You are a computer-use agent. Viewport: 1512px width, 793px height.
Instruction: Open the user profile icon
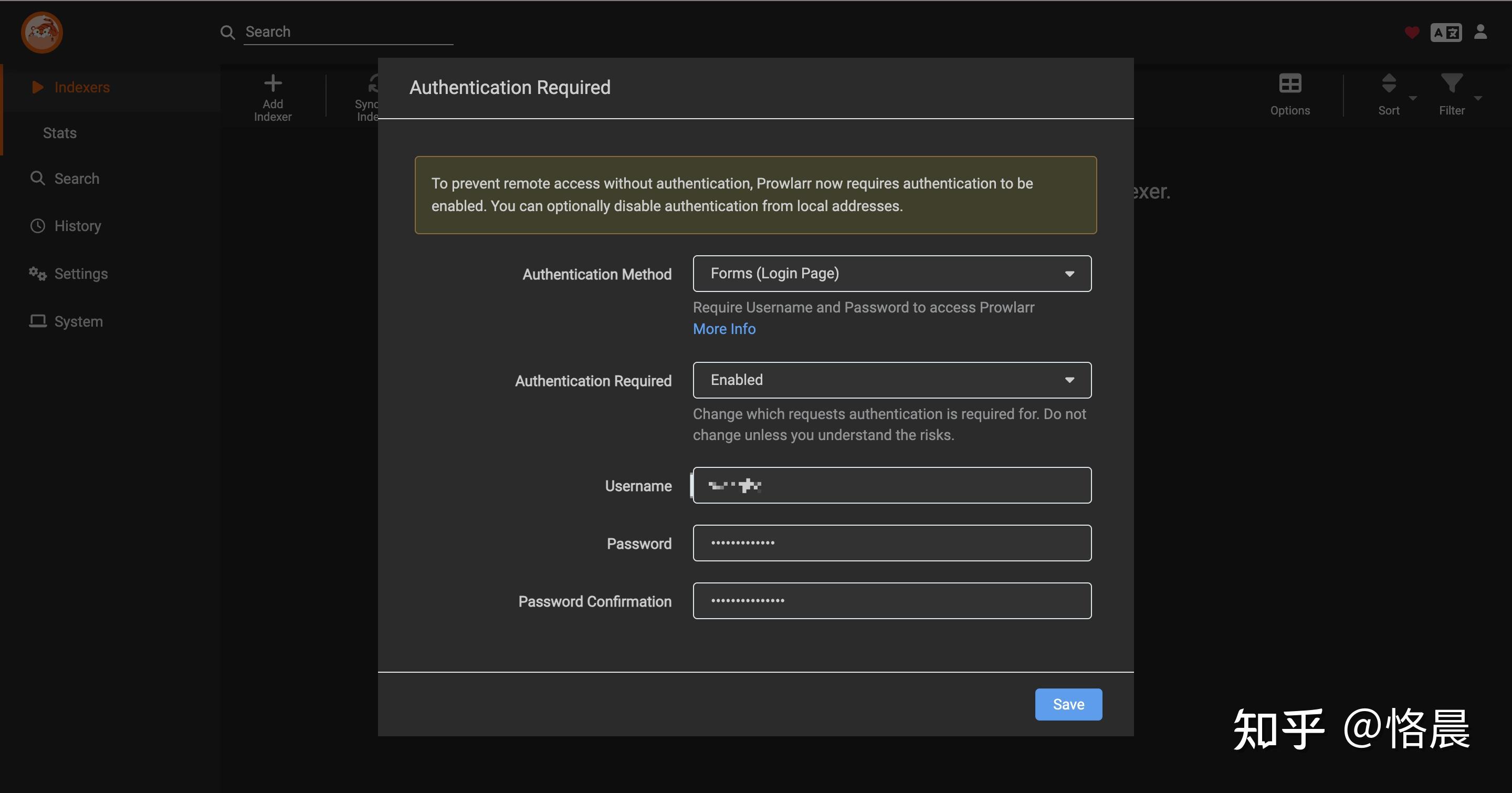1480,32
